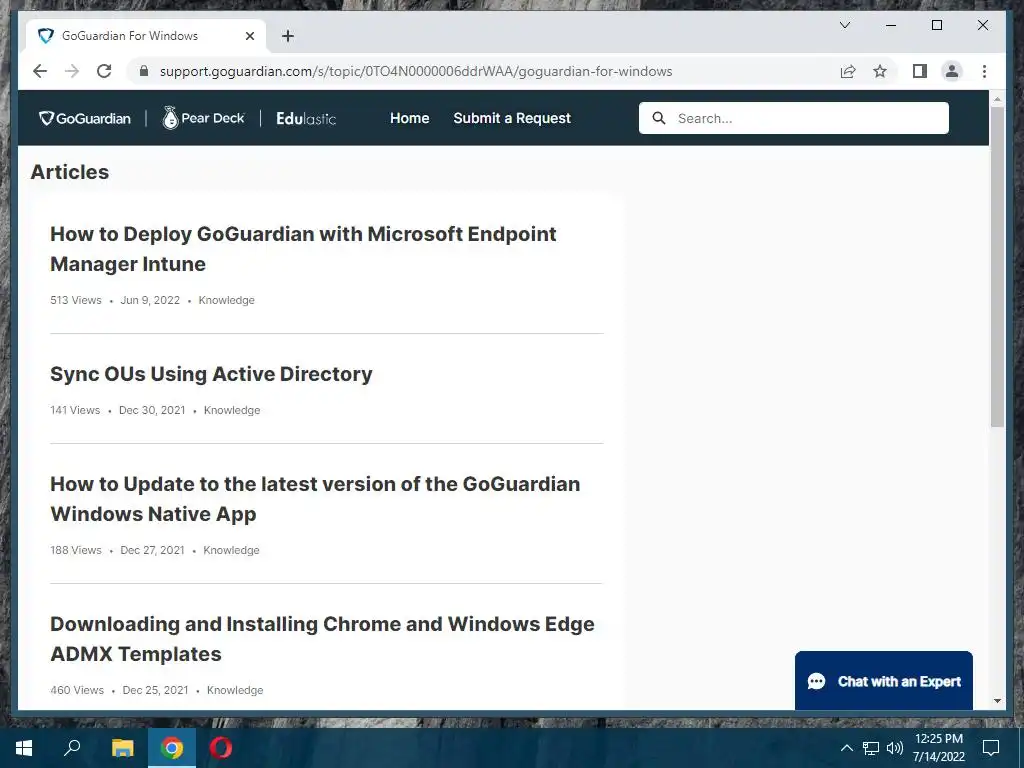Click the 'Jun 9, 2022' date

tap(150, 300)
